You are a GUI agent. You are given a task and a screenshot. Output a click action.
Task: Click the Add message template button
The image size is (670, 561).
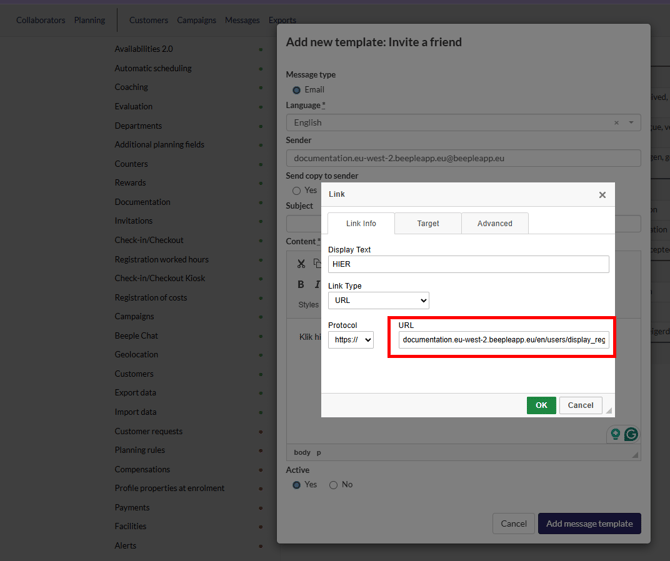point(589,523)
